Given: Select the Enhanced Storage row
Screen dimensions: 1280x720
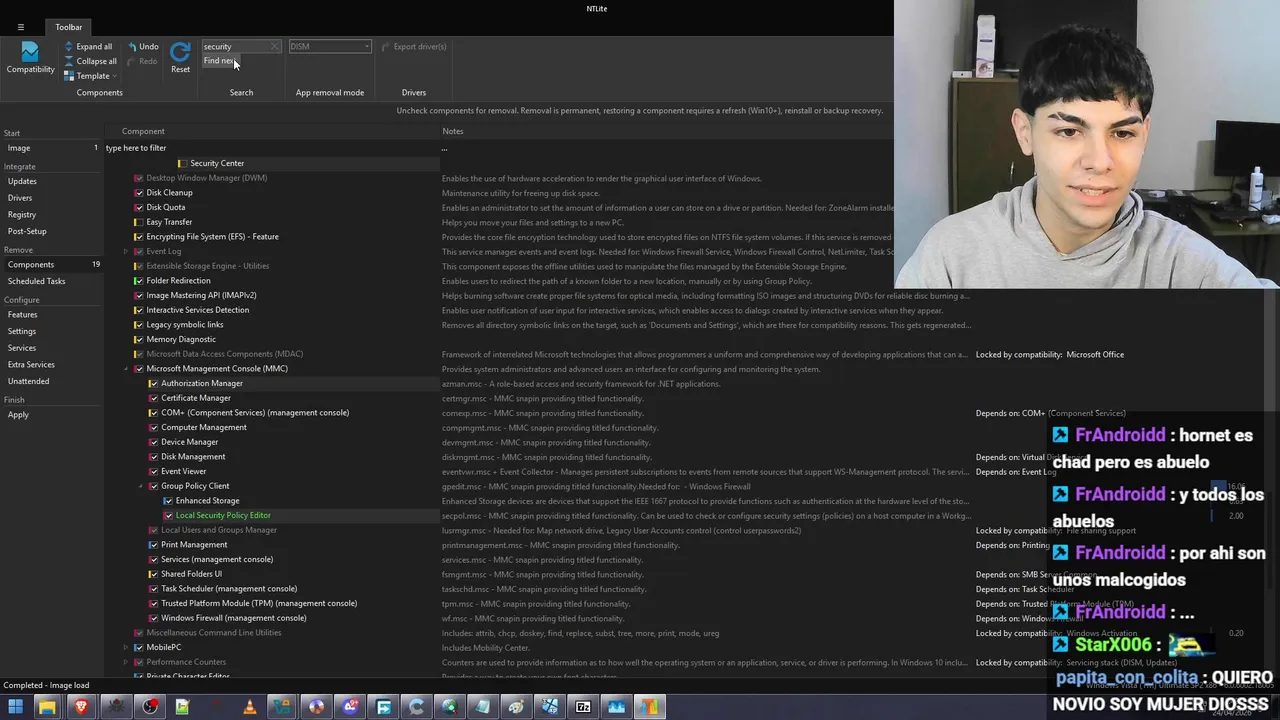Looking at the screenshot, I should [x=207, y=501].
